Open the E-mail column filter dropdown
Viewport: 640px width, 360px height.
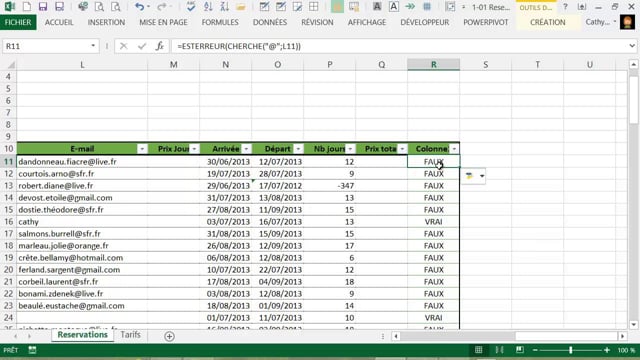click(142, 149)
